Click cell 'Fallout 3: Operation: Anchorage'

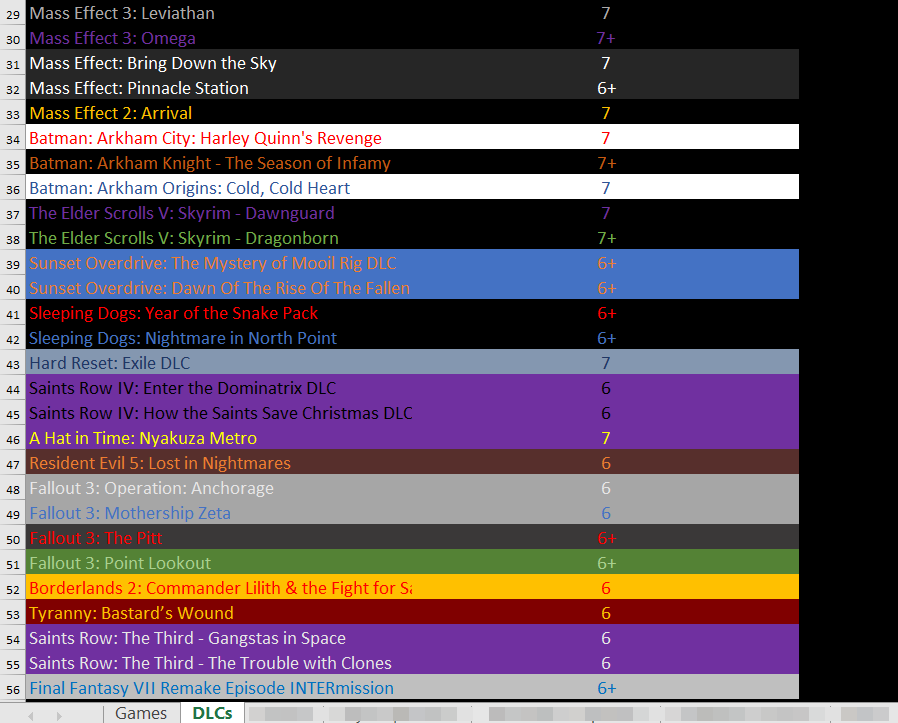click(219, 488)
